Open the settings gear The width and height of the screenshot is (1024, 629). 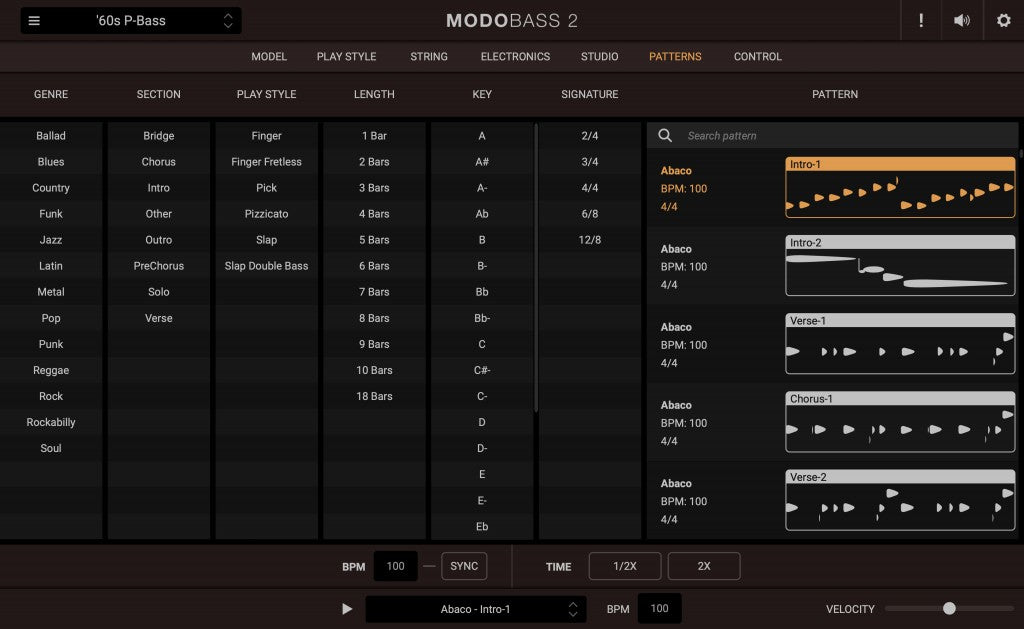tap(1005, 20)
